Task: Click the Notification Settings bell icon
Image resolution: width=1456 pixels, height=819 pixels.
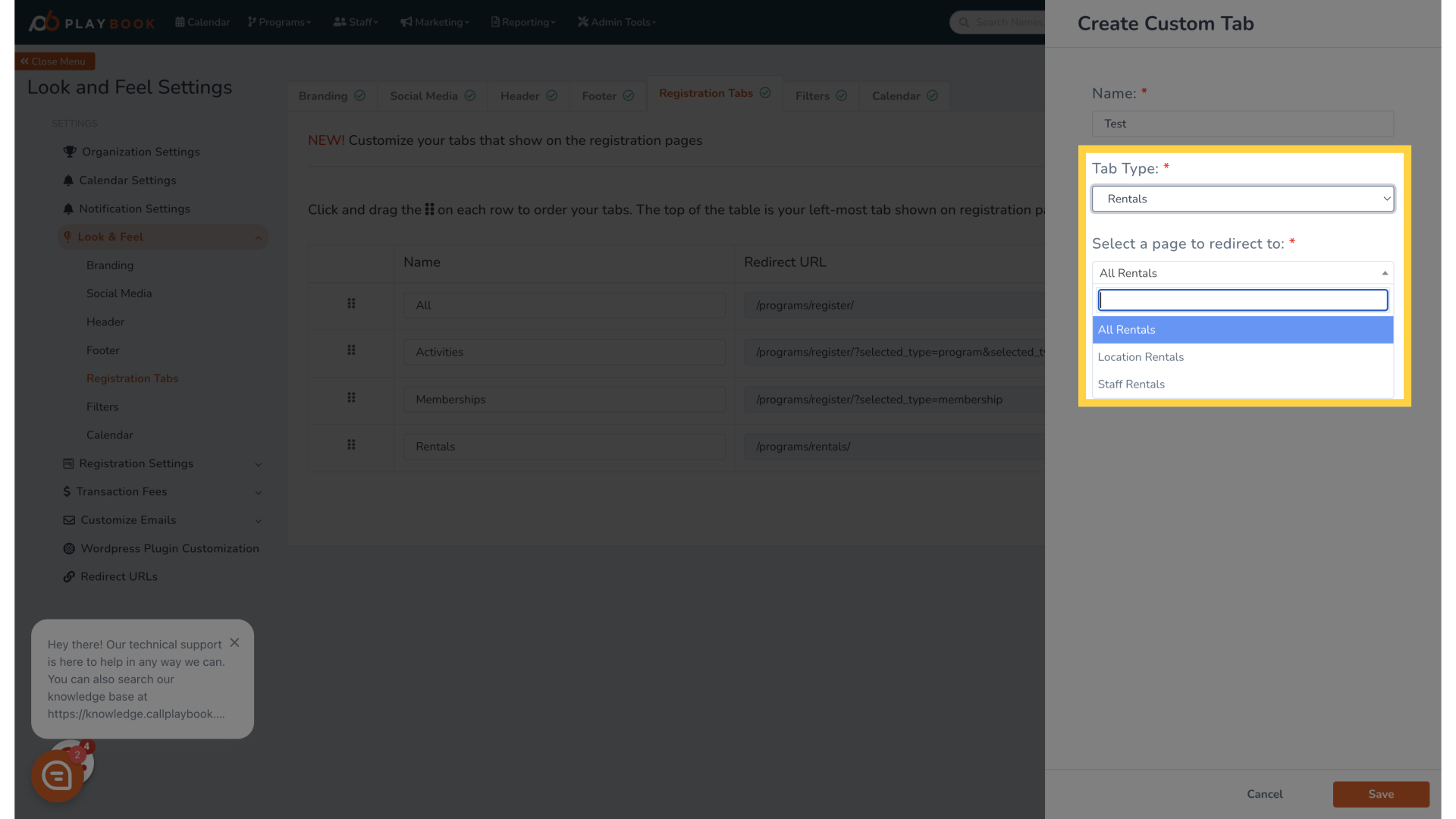Action: pos(68,208)
